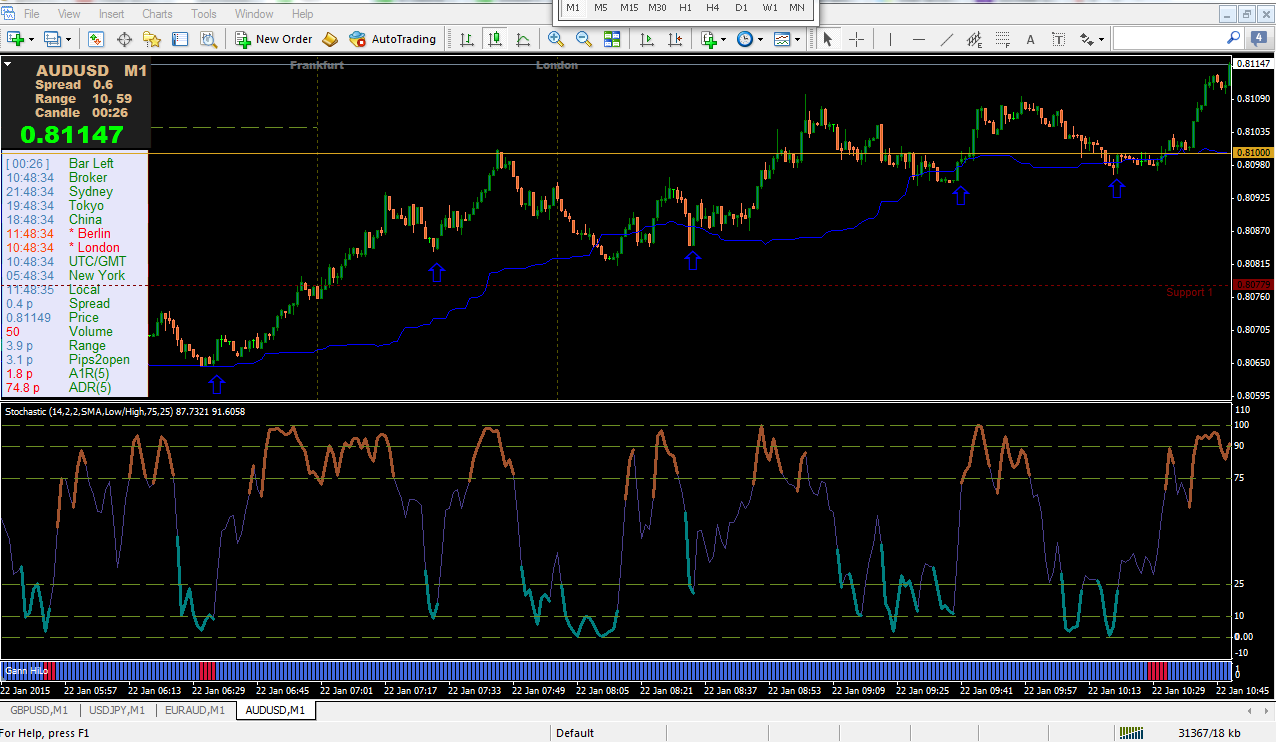Expand the Profiles dropdown arrow
This screenshot has height=742, width=1276.
tap(68, 39)
